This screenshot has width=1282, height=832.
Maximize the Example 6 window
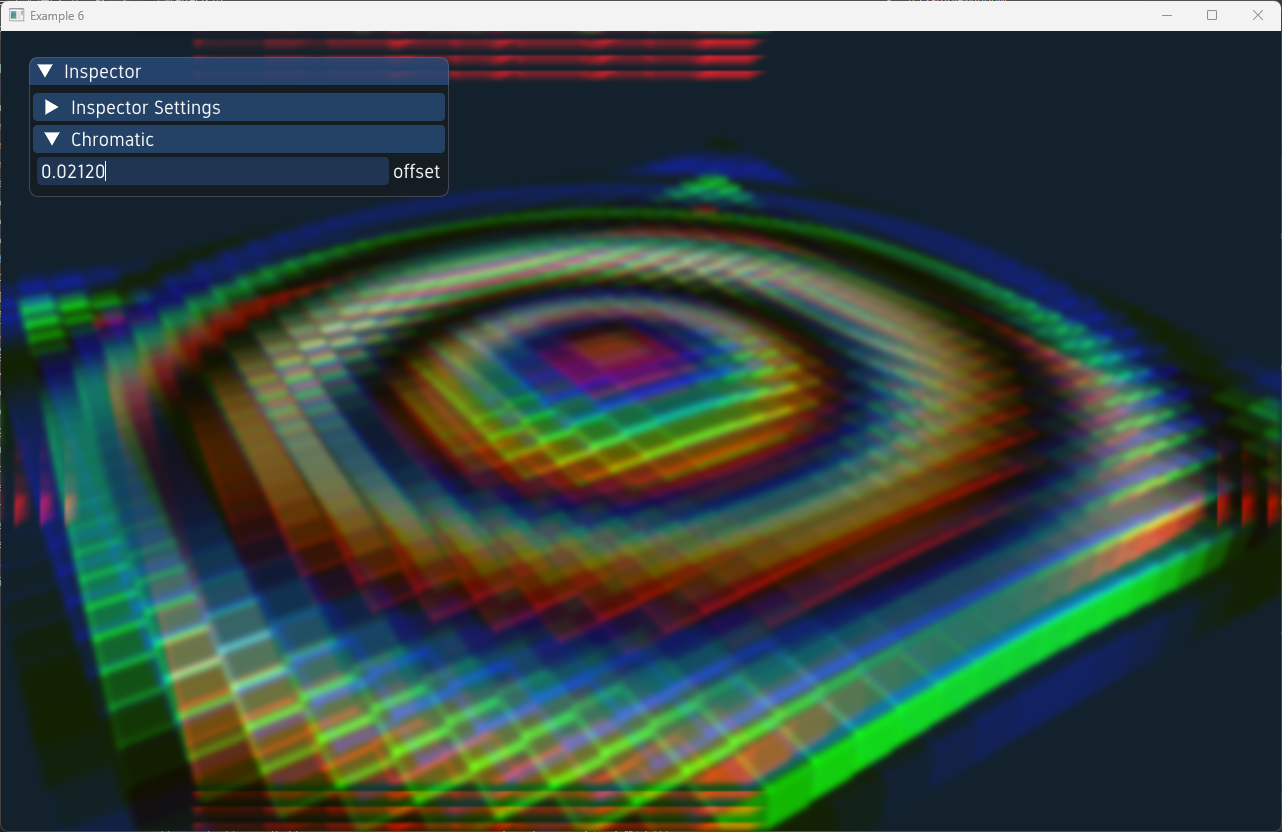(1212, 15)
